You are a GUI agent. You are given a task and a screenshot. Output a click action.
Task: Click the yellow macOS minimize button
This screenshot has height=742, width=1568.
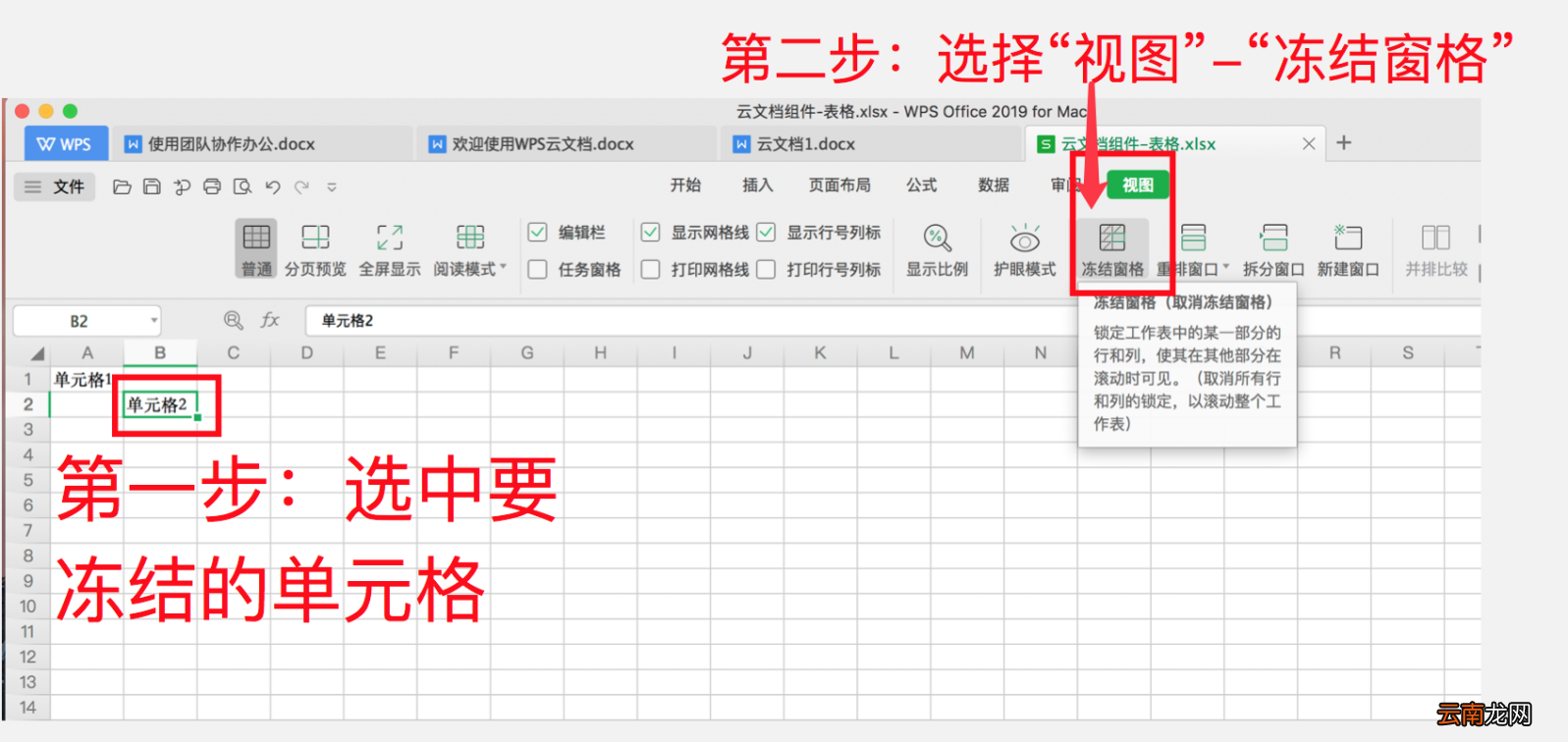[46, 111]
